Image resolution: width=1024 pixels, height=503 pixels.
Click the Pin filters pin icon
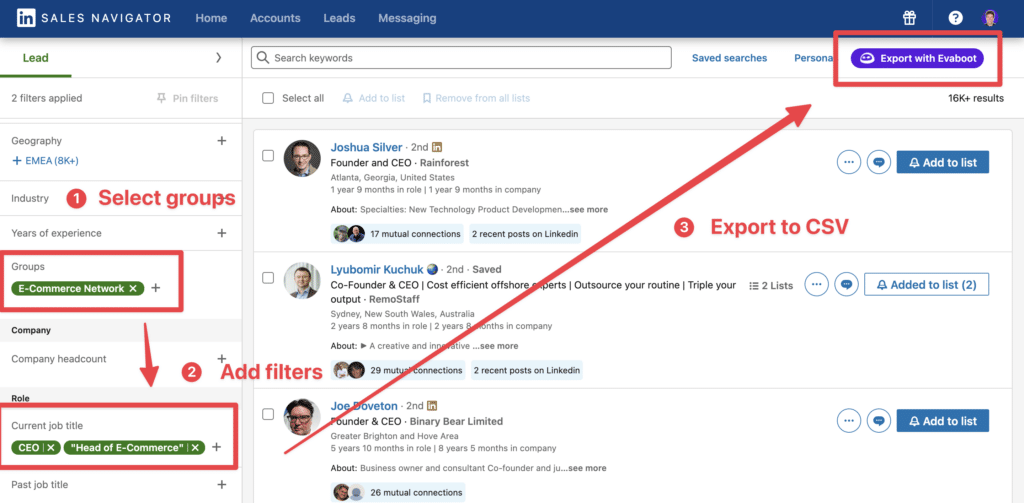(161, 98)
